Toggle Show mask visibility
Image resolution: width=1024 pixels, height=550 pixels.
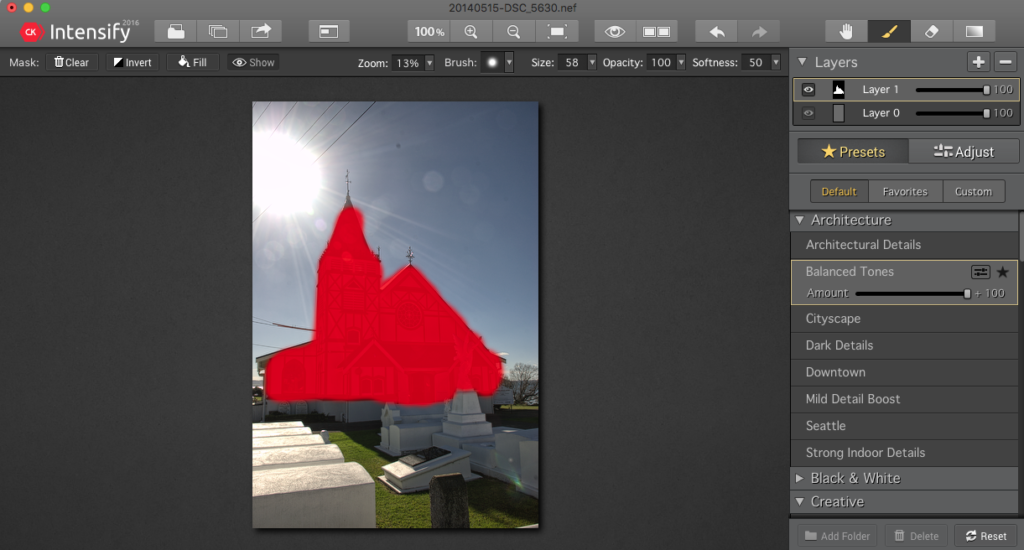tap(253, 62)
